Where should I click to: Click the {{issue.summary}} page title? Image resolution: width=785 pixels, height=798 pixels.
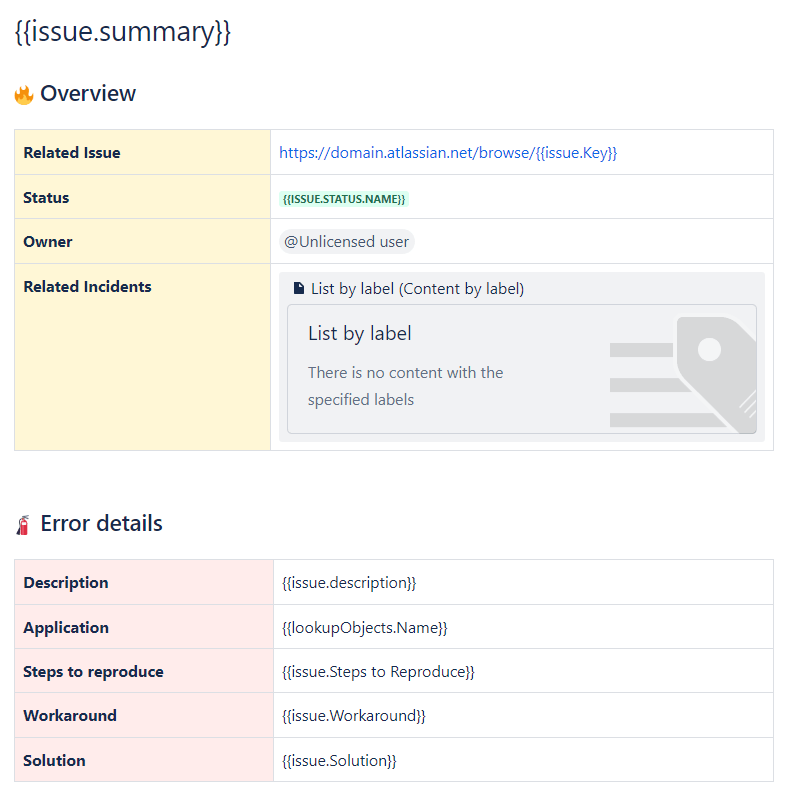coord(123,32)
